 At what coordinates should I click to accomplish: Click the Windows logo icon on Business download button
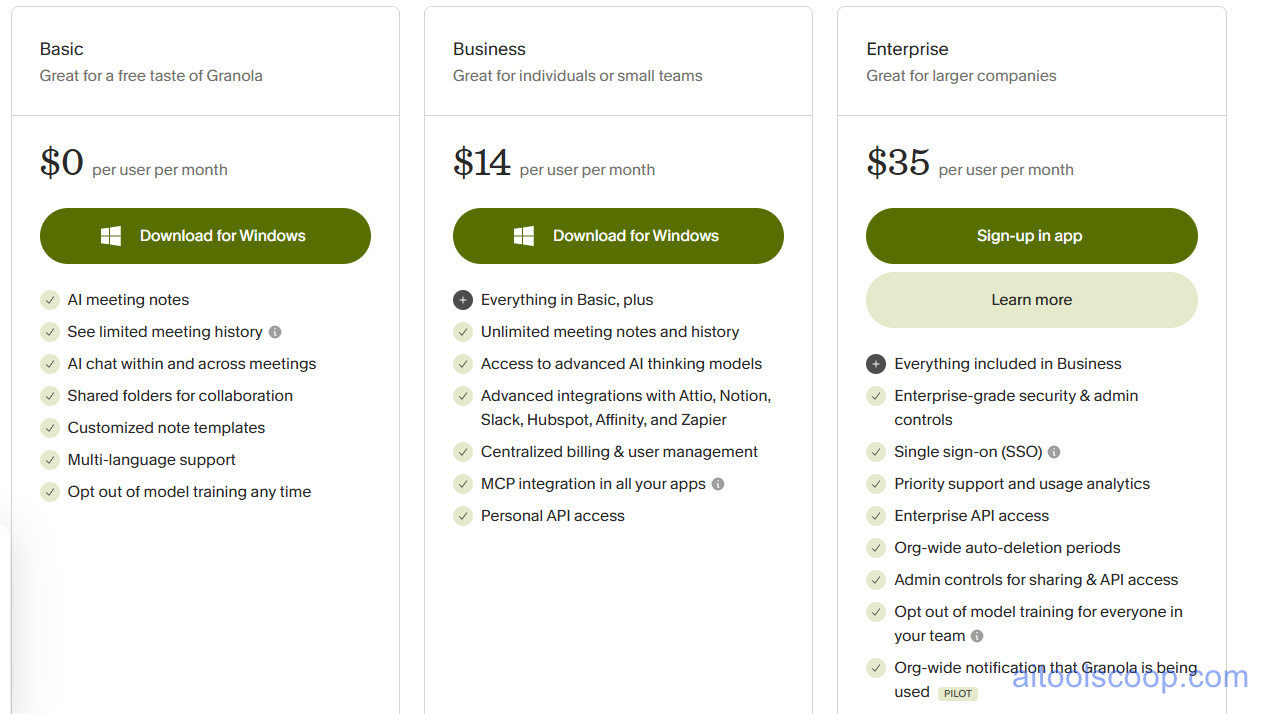[x=523, y=236]
